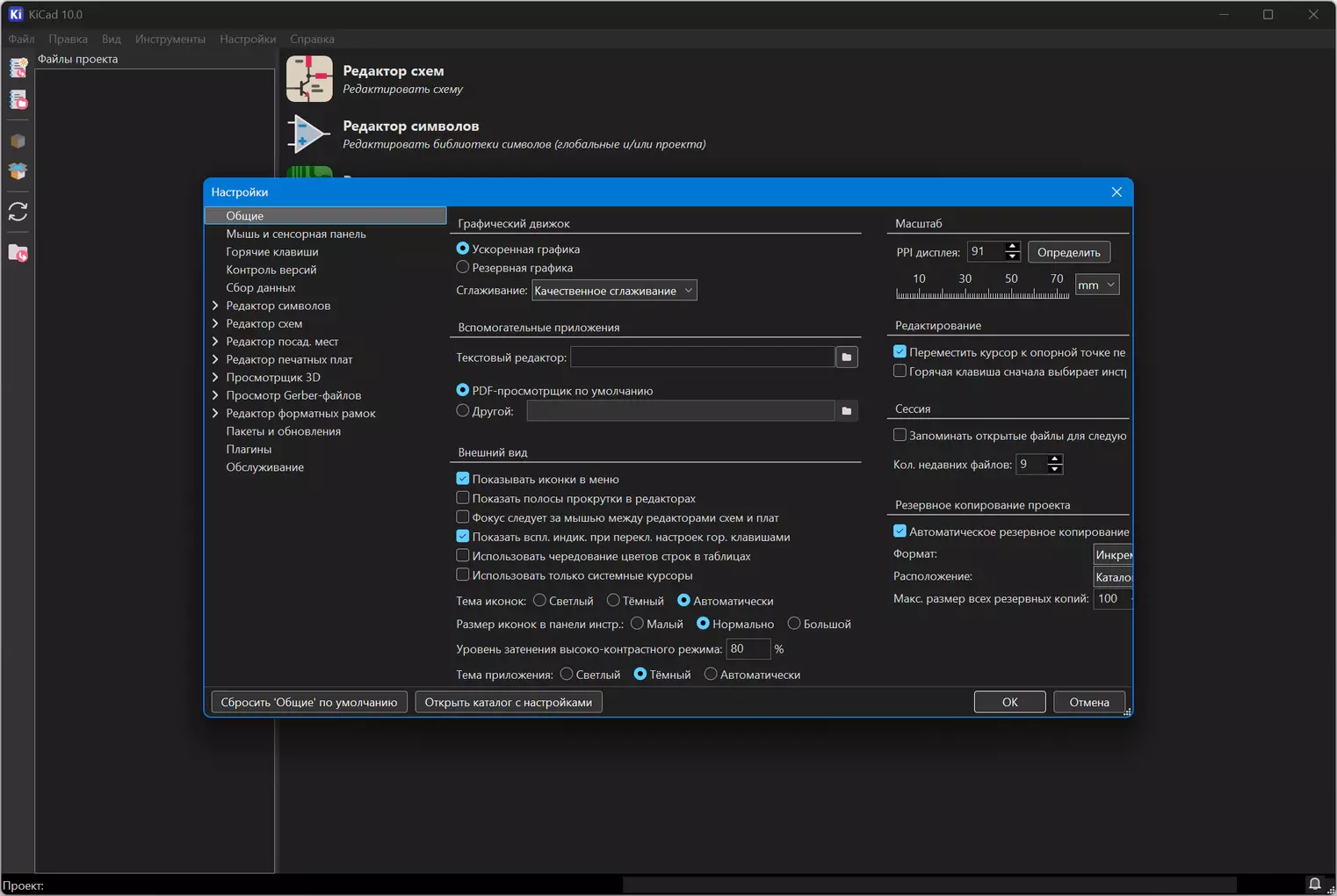Select the Ускоренная графика radio button
1337x896 pixels.
[x=463, y=249]
